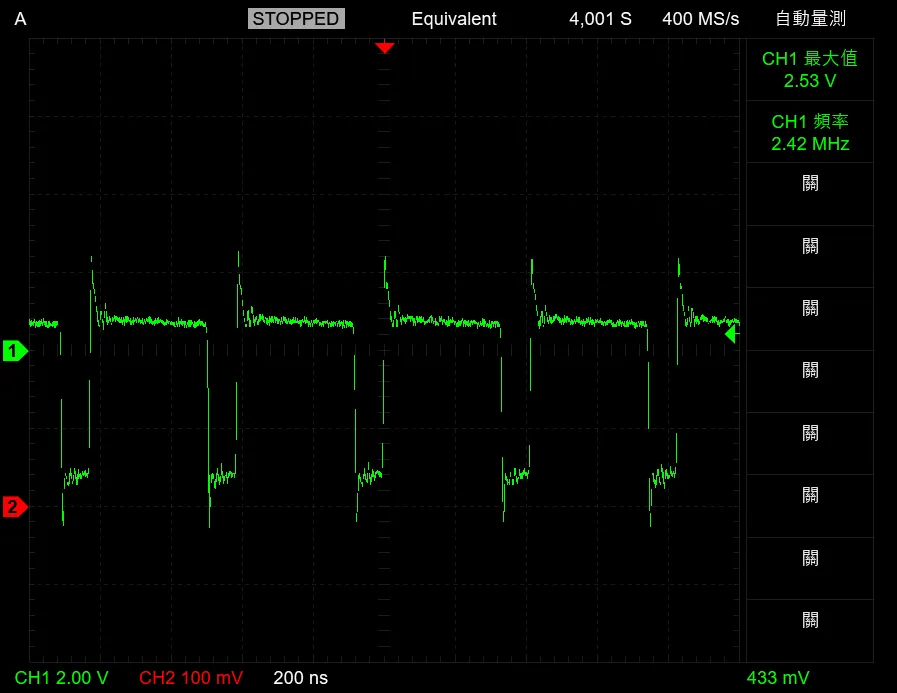Click the A label in top-left corner
The width and height of the screenshot is (897, 693).
pyautogui.click(x=21, y=19)
